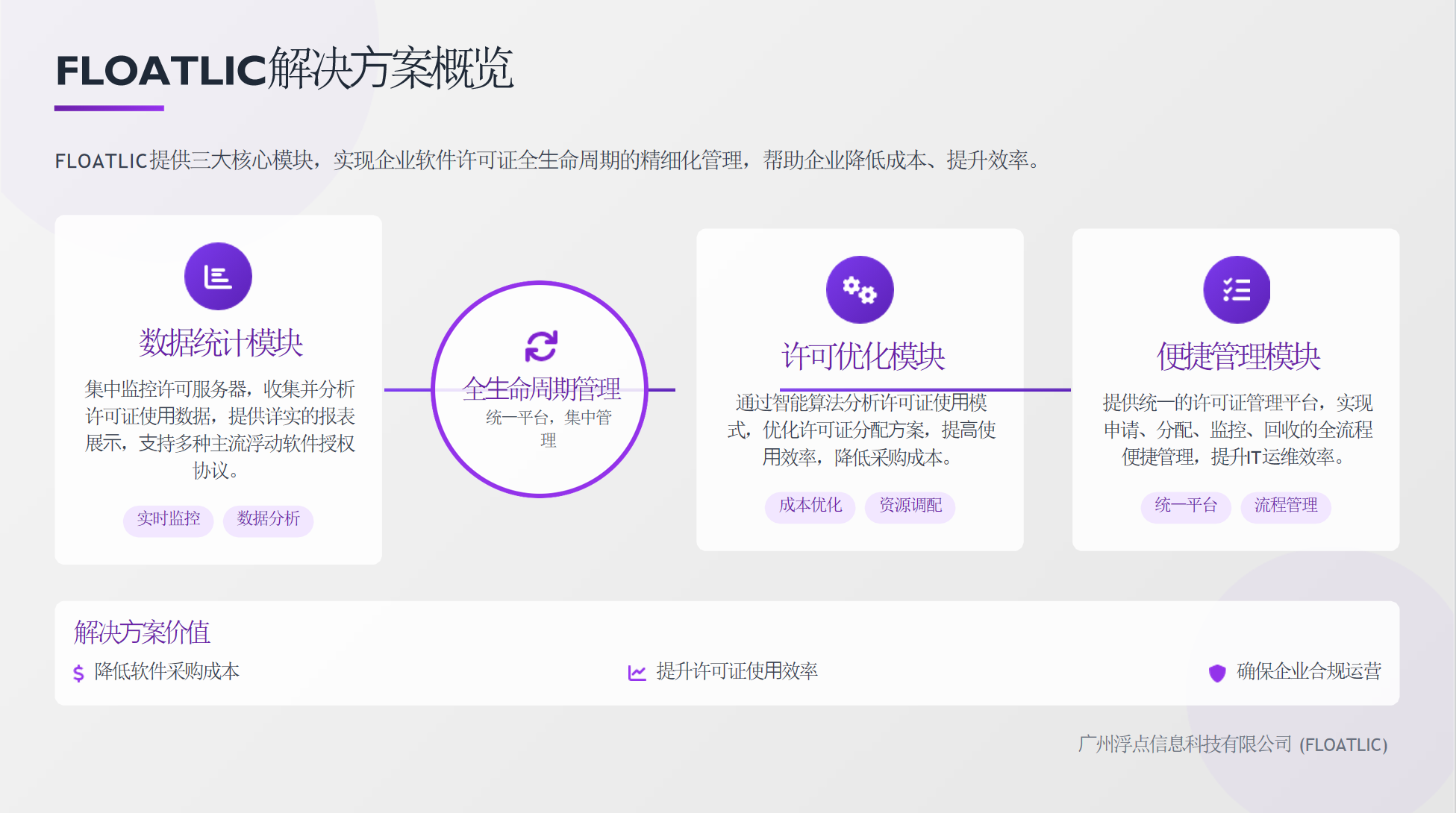Click the 全生命周期管理 circle title

[x=541, y=389]
